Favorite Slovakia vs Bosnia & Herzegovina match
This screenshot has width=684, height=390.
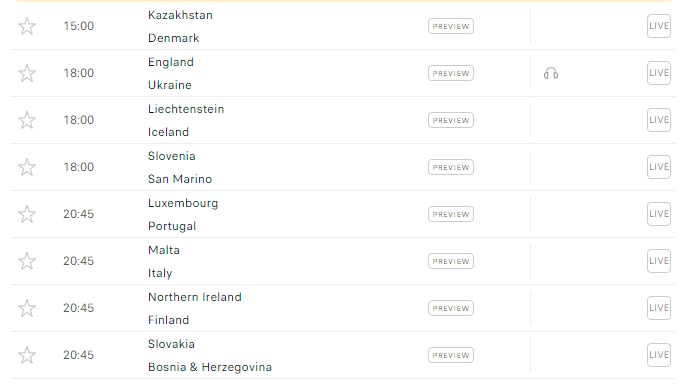pyautogui.click(x=27, y=355)
